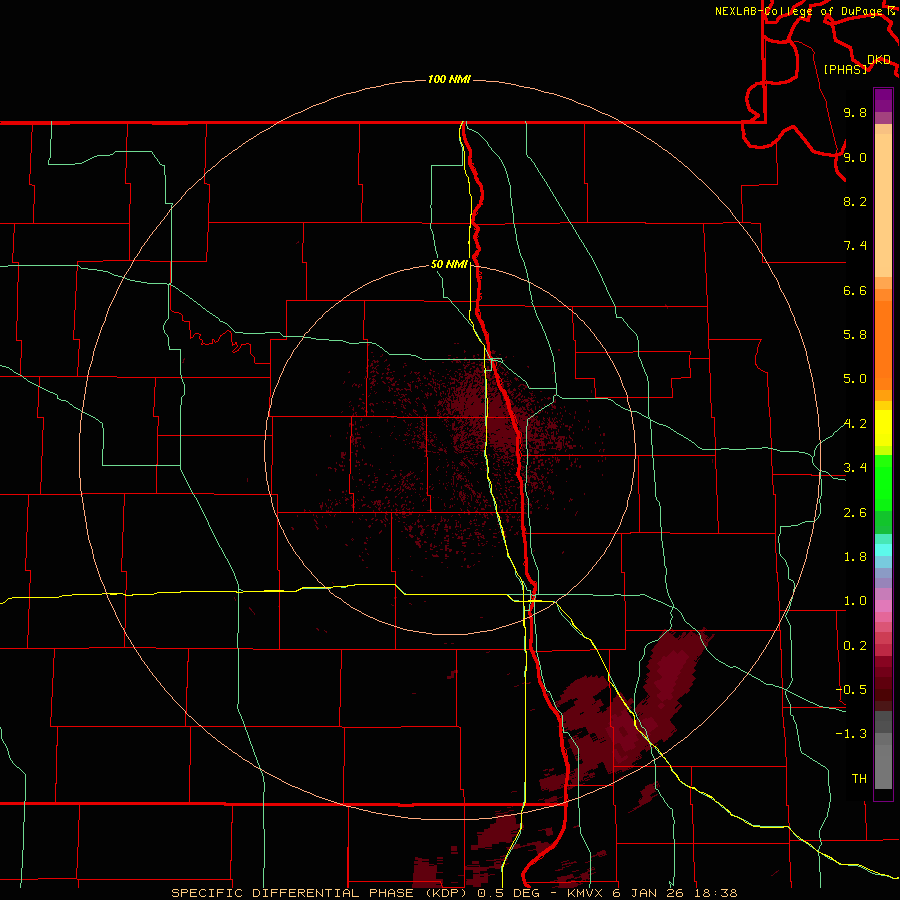The image size is (900, 900).
Task: Click the 2.6 value on the color scale
Action: (855, 513)
